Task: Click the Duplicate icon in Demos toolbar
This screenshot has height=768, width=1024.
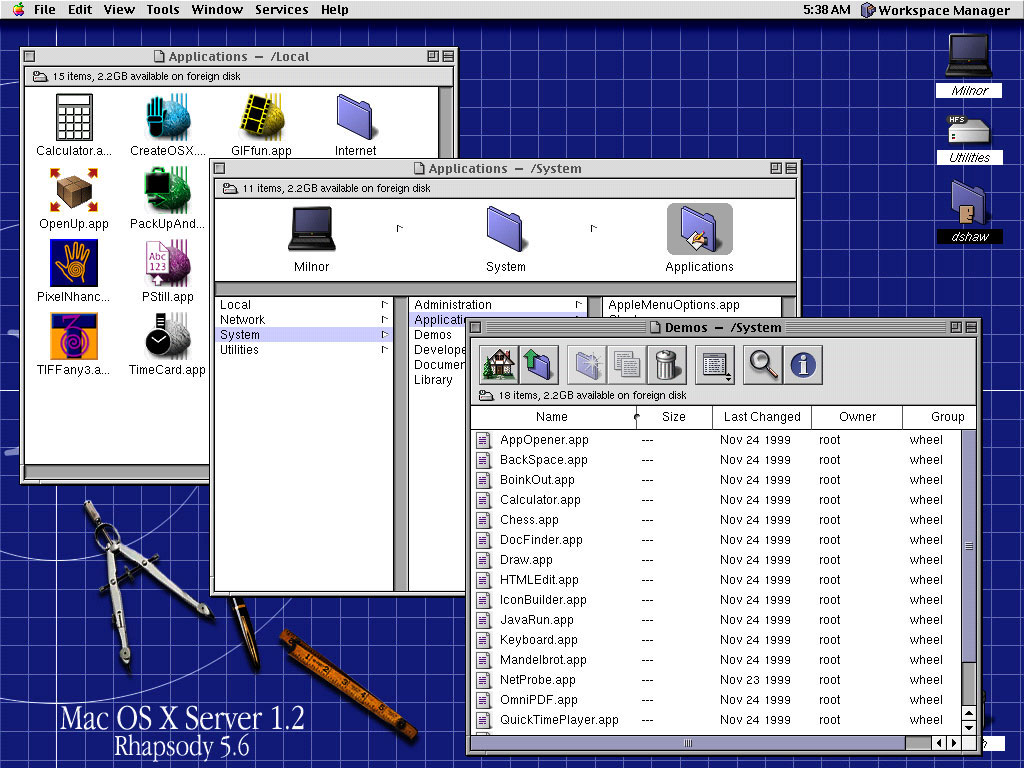Action: [x=627, y=364]
